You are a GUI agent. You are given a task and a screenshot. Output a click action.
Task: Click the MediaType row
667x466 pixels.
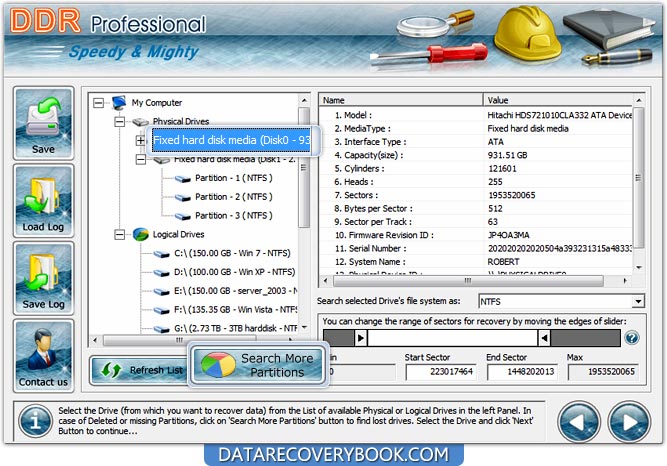(x=476, y=129)
